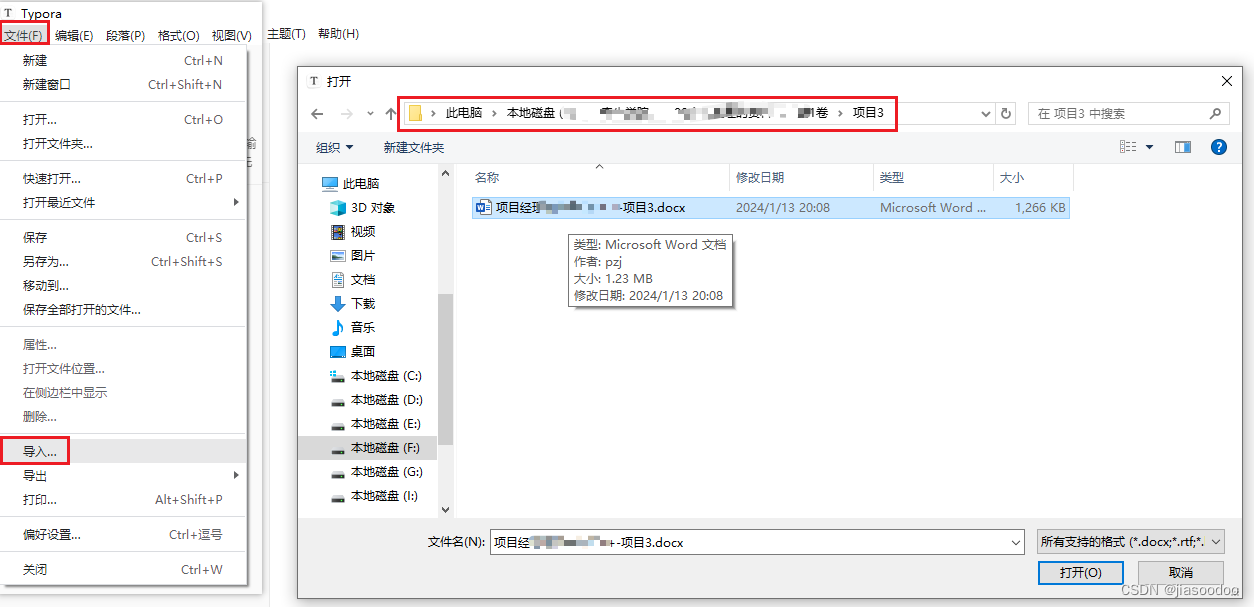Select 导入... from the 文件 menu

38,450
